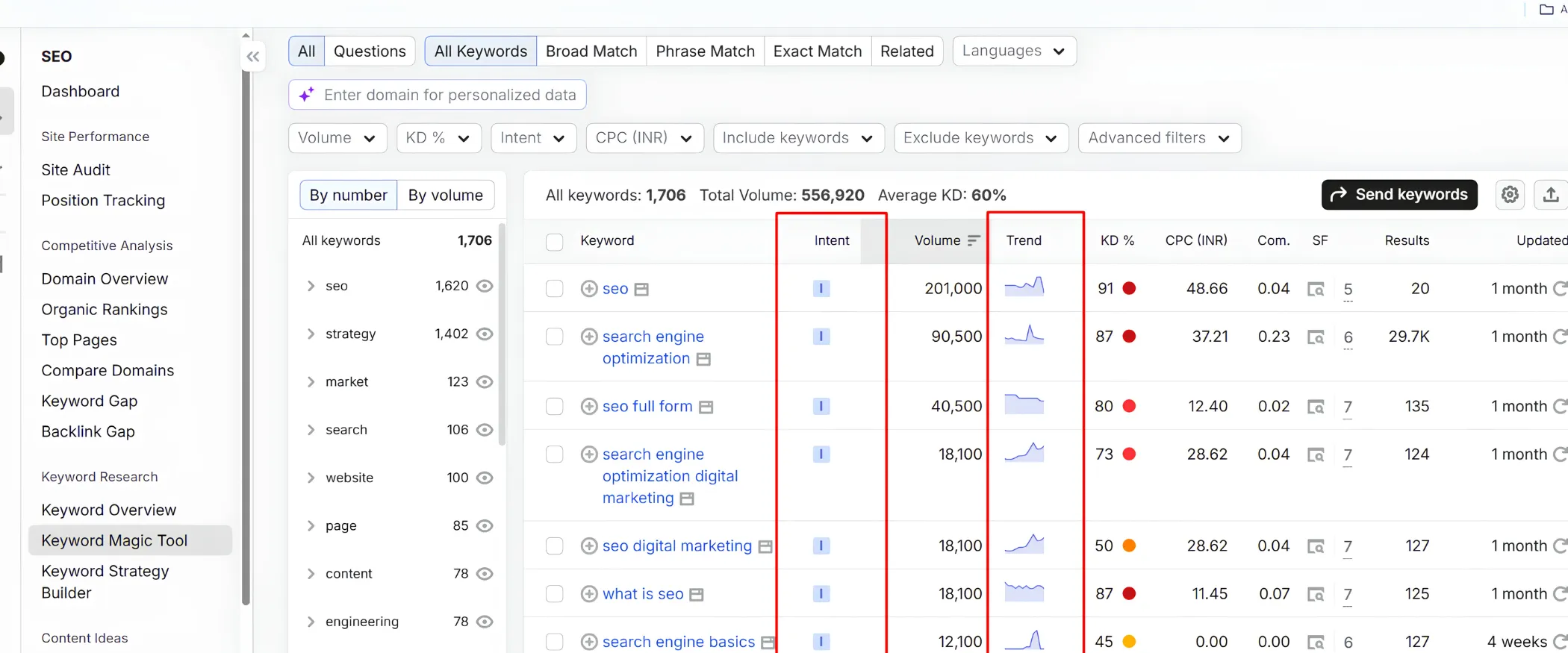Click the Send keywords button
Viewport: 1568px width, 653px height.
click(x=1399, y=195)
